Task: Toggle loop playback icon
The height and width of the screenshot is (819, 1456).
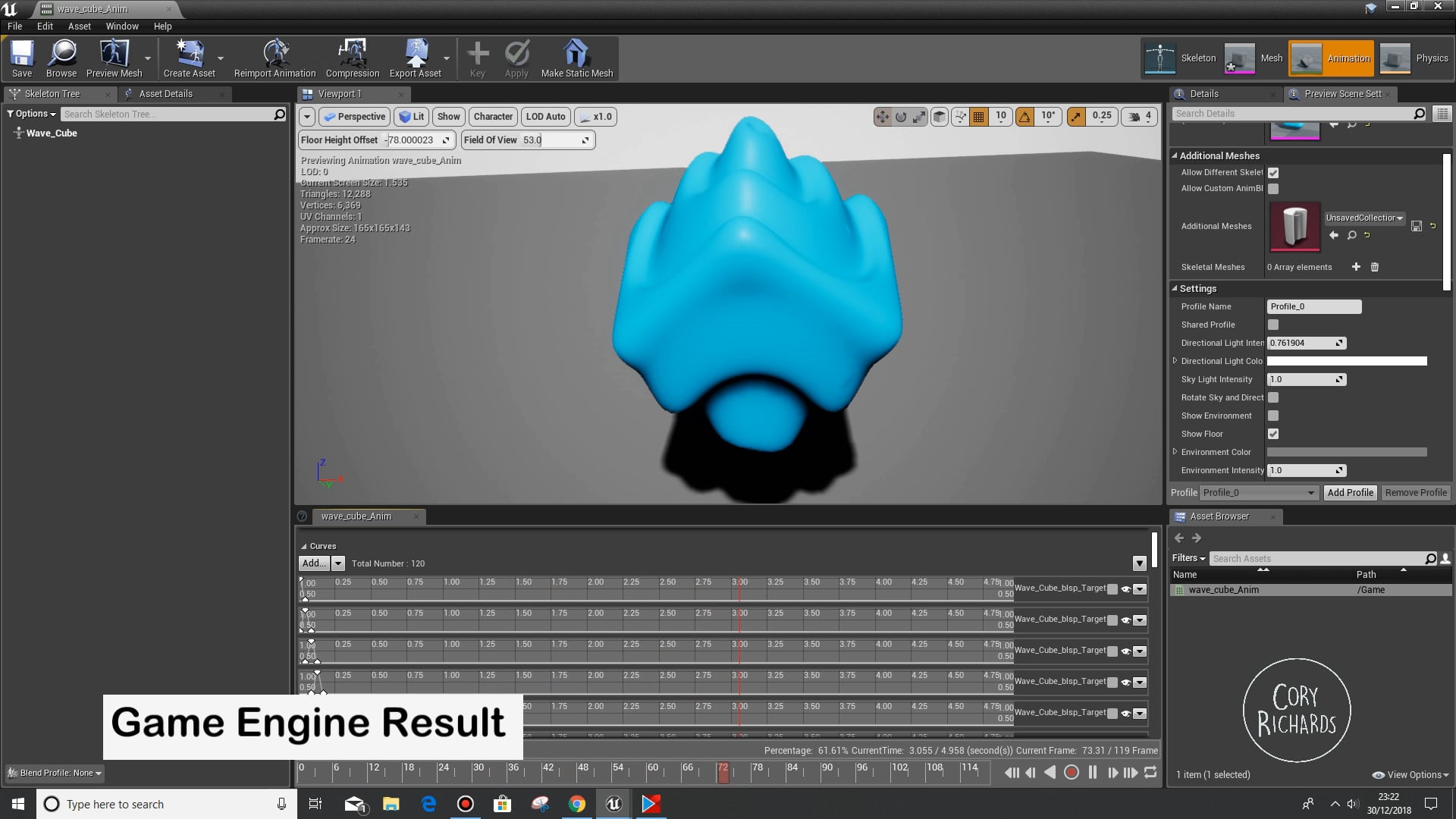Action: (1150, 772)
